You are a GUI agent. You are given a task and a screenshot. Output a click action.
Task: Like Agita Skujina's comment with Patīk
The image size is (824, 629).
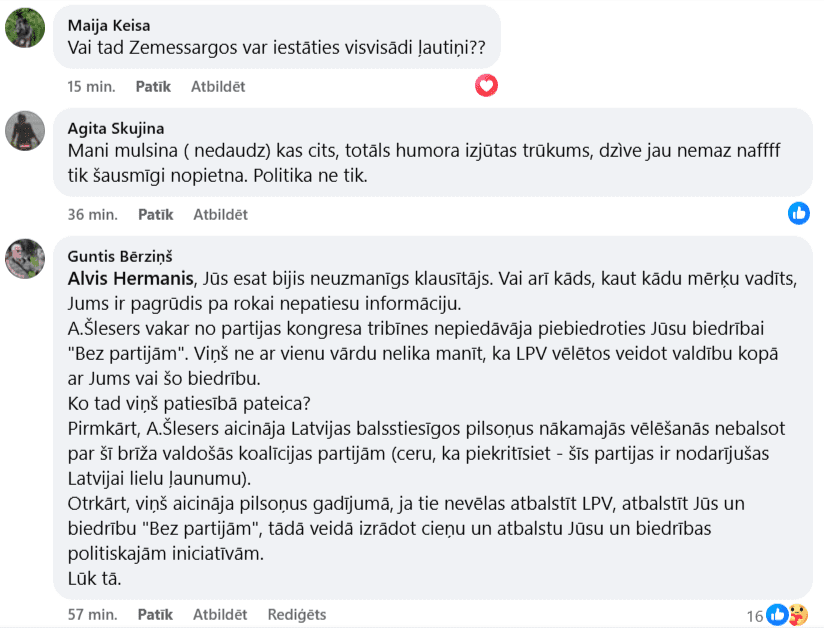[155, 215]
